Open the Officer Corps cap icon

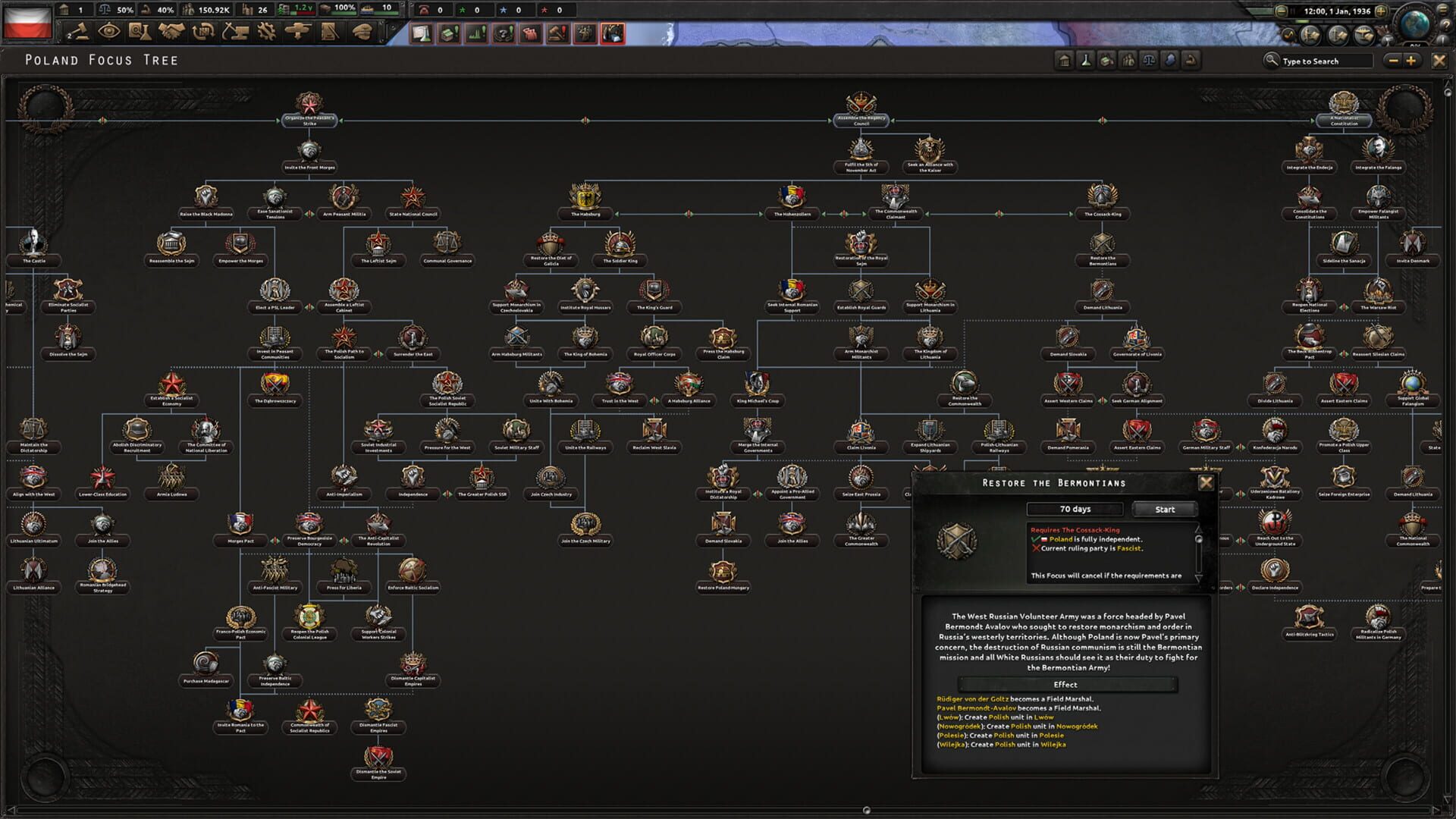(x=364, y=30)
